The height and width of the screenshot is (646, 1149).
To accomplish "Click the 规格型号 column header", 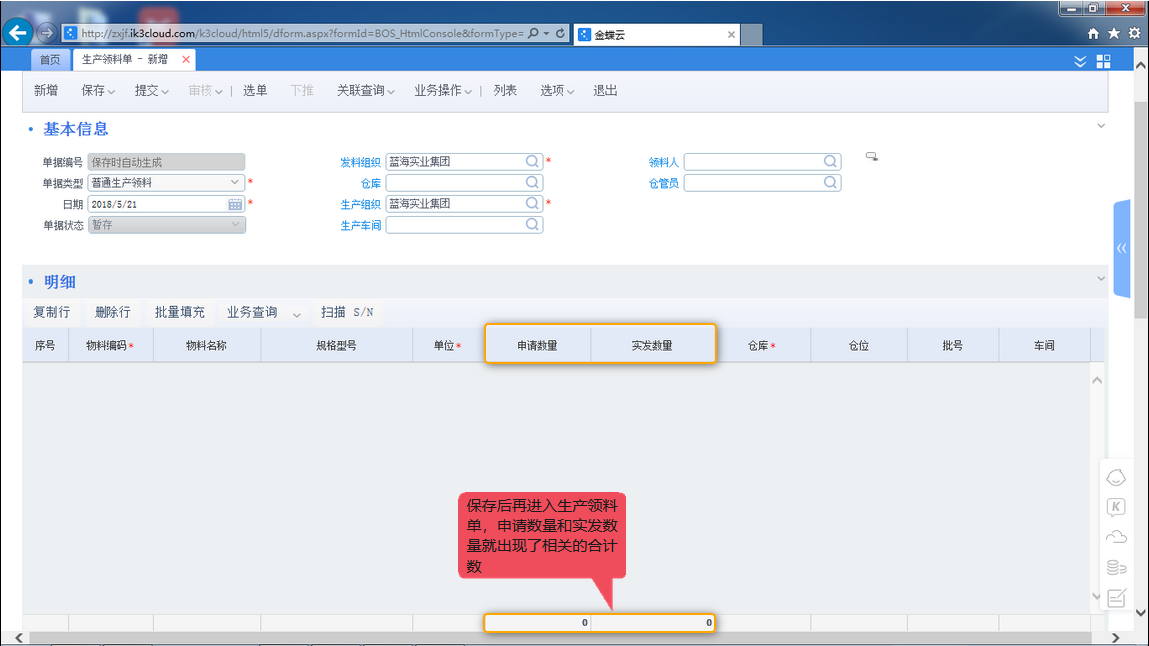I will point(336,345).
